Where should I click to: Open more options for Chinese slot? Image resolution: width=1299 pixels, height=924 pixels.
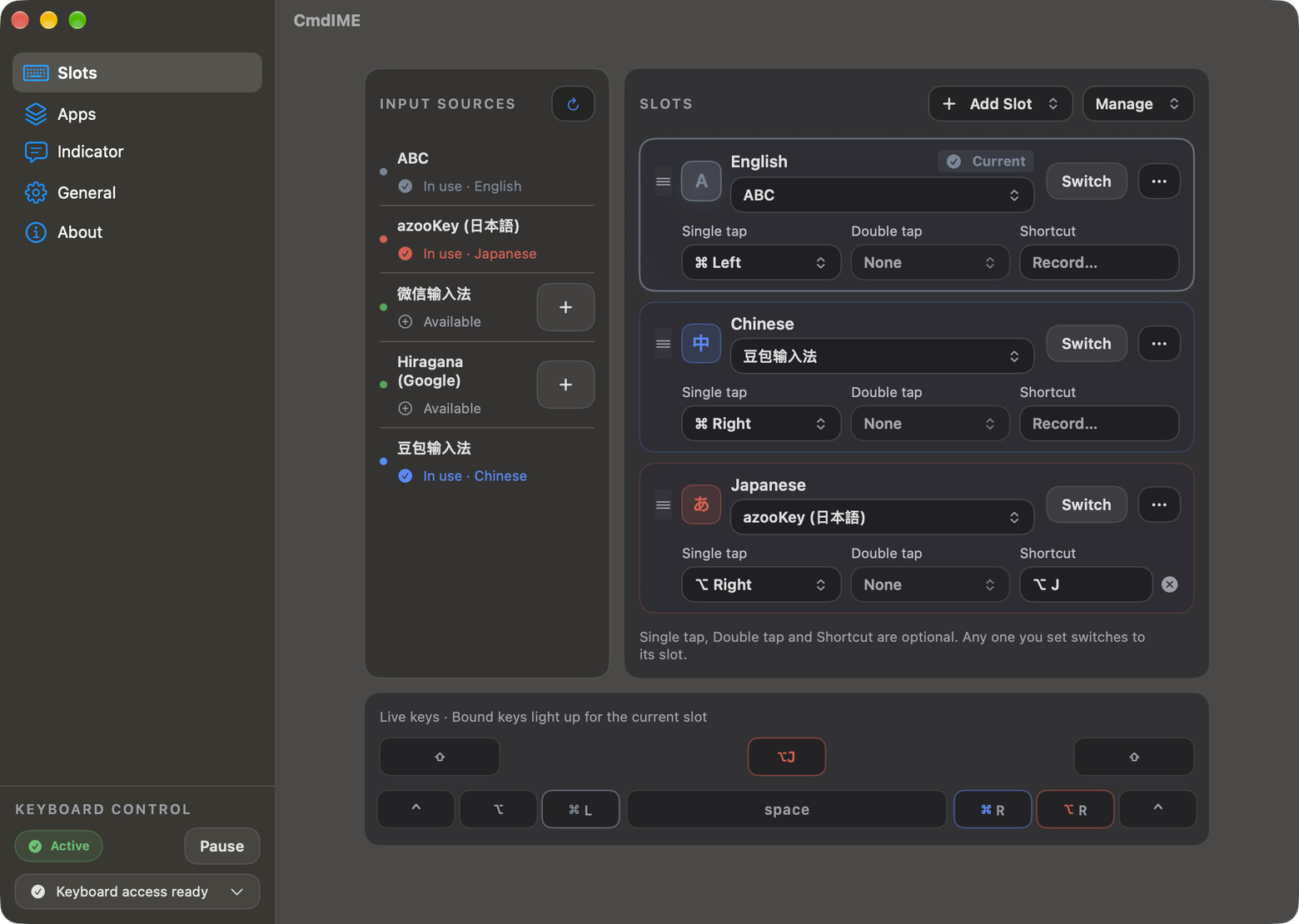[1159, 344]
